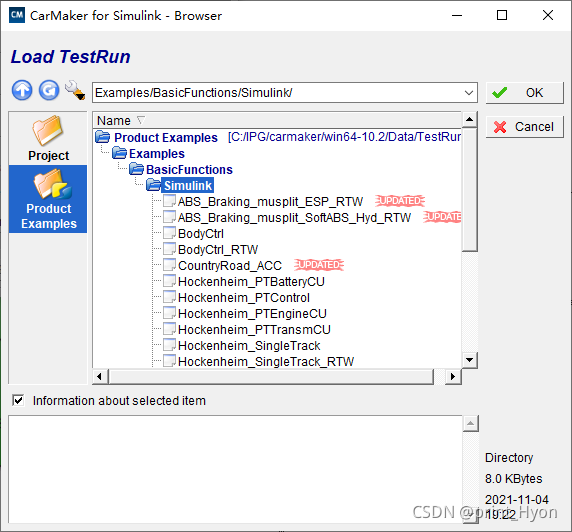Image resolution: width=572 pixels, height=532 pixels.
Task: Select the BodyCtrl test run
Action: click(201, 234)
